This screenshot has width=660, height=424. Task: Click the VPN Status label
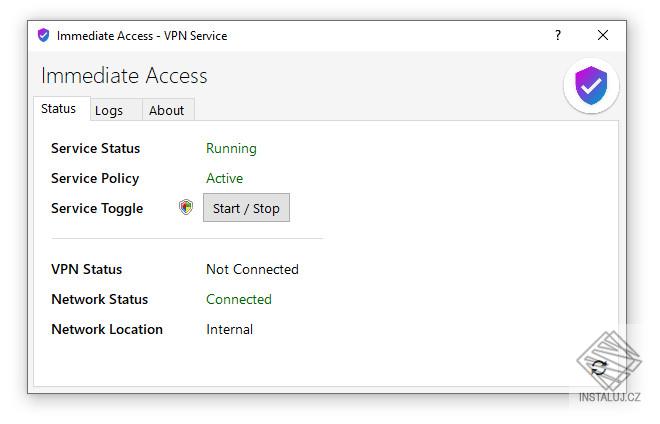coord(86,269)
